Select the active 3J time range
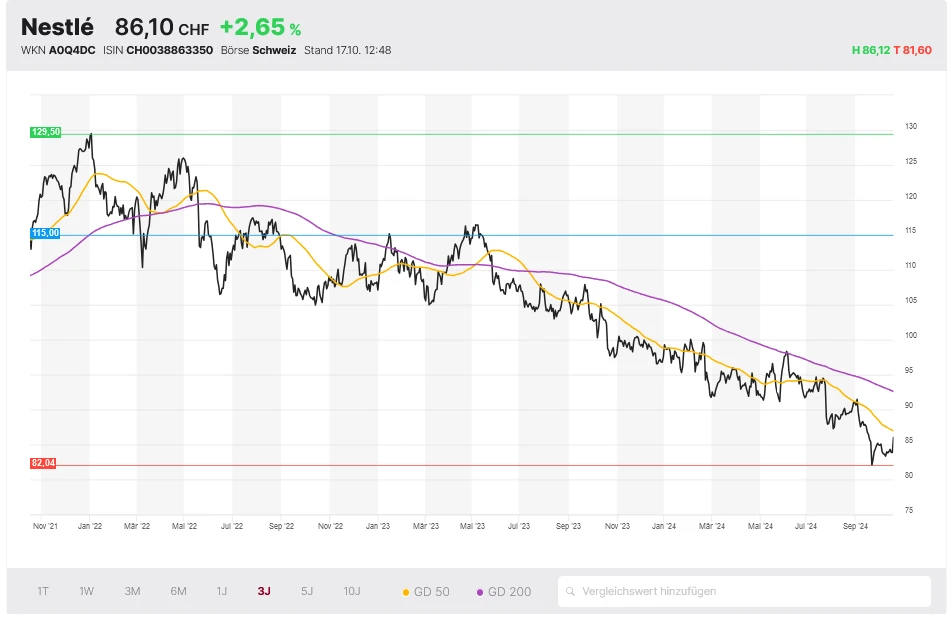The image size is (952, 634). click(264, 591)
